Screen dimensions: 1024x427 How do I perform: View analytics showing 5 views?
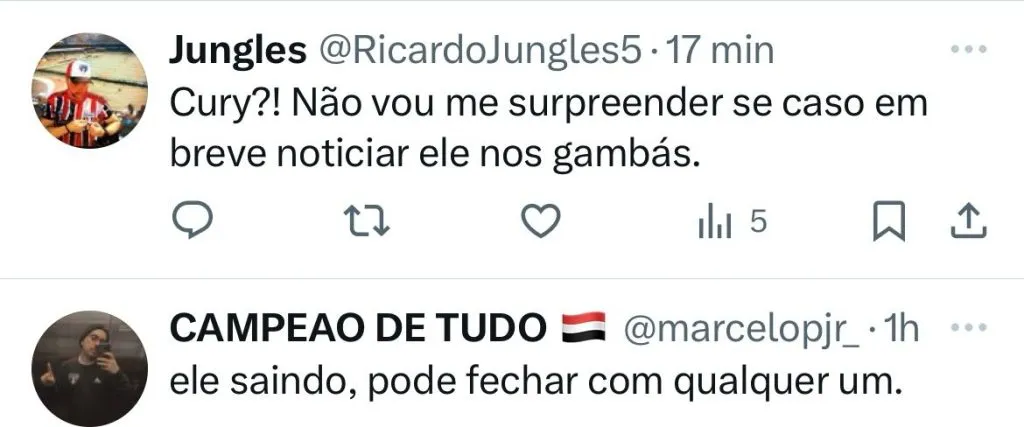tap(732, 223)
